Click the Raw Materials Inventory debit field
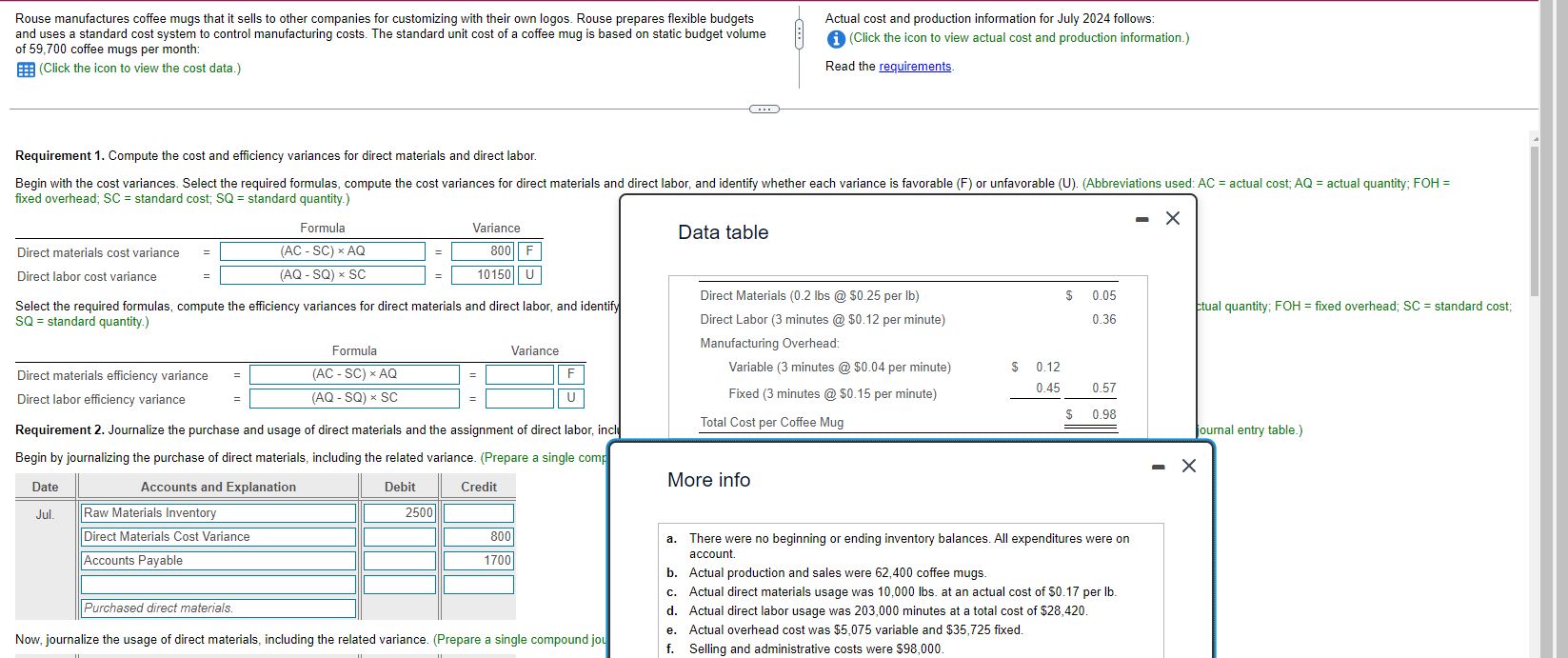The image size is (1568, 658). tap(400, 513)
